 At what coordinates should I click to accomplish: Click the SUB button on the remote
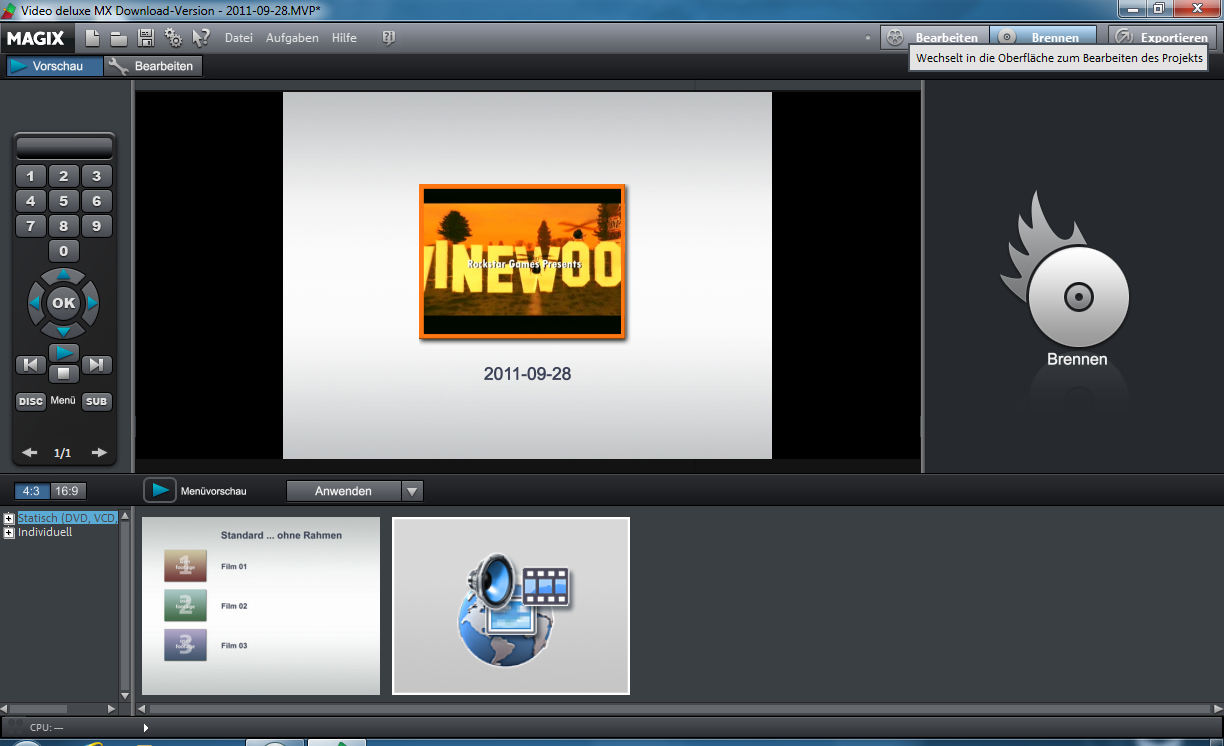point(96,401)
